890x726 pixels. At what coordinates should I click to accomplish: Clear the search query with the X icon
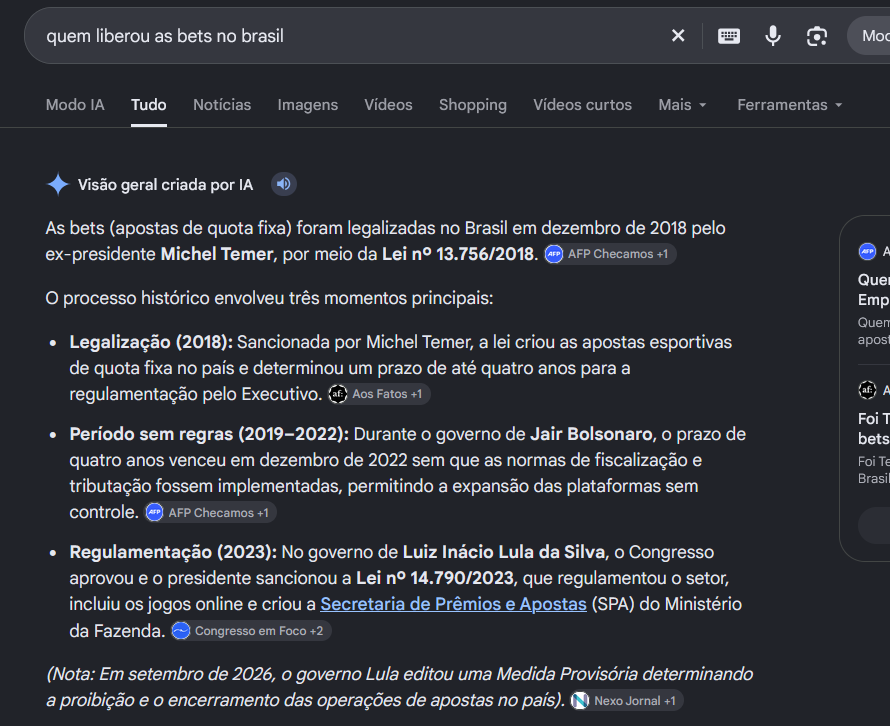click(x=678, y=36)
